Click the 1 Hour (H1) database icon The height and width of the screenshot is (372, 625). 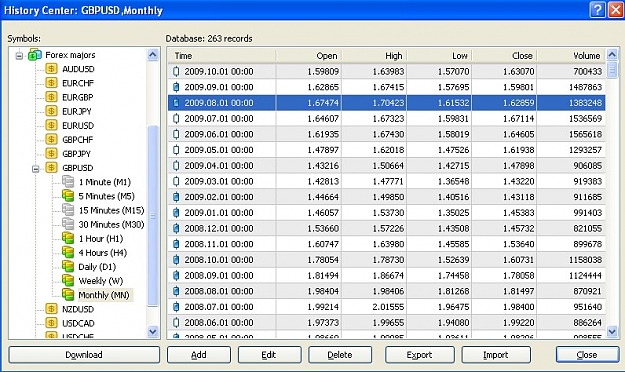click(68, 238)
